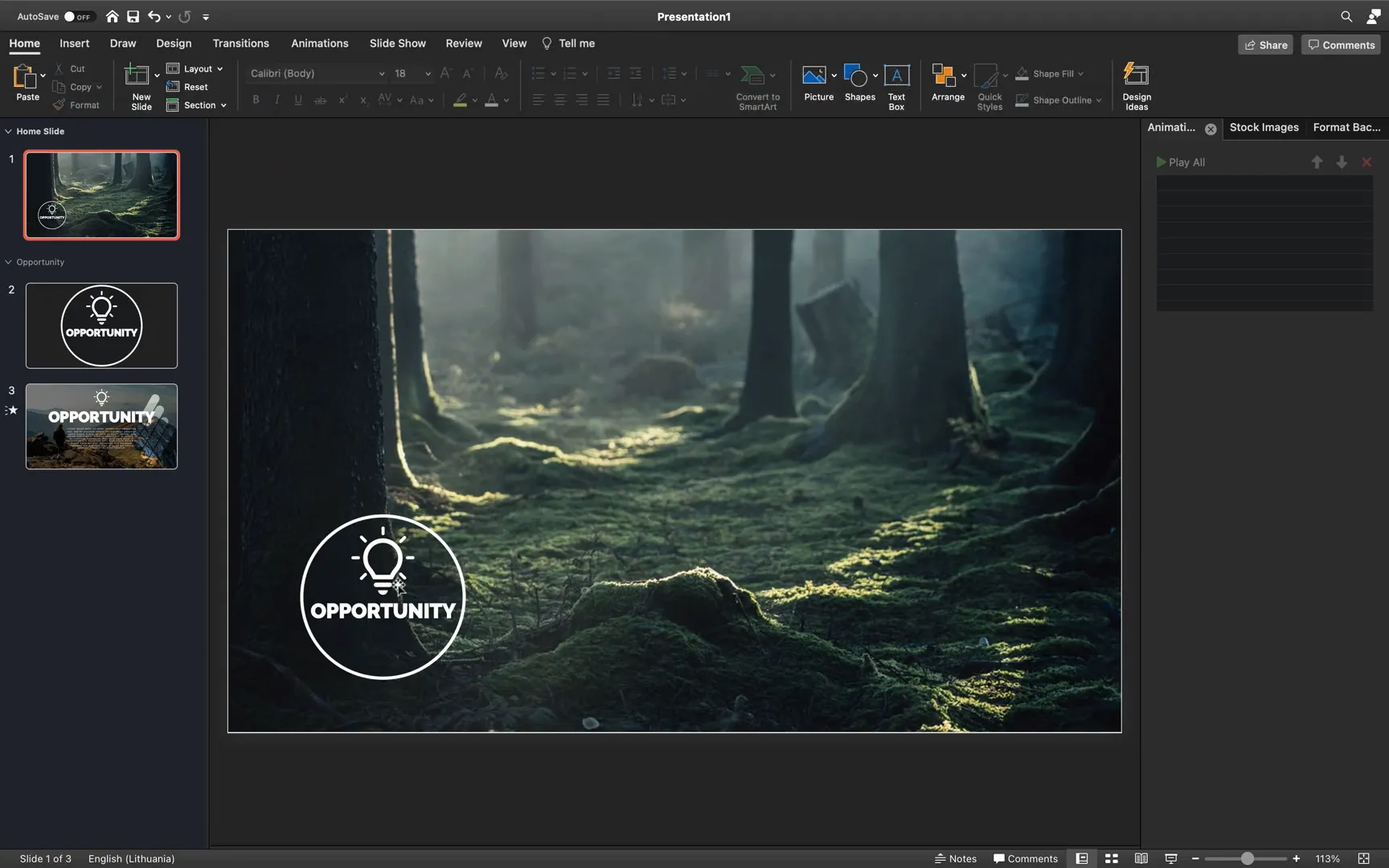Switch to Slide Sorter view icon

pos(1112,858)
